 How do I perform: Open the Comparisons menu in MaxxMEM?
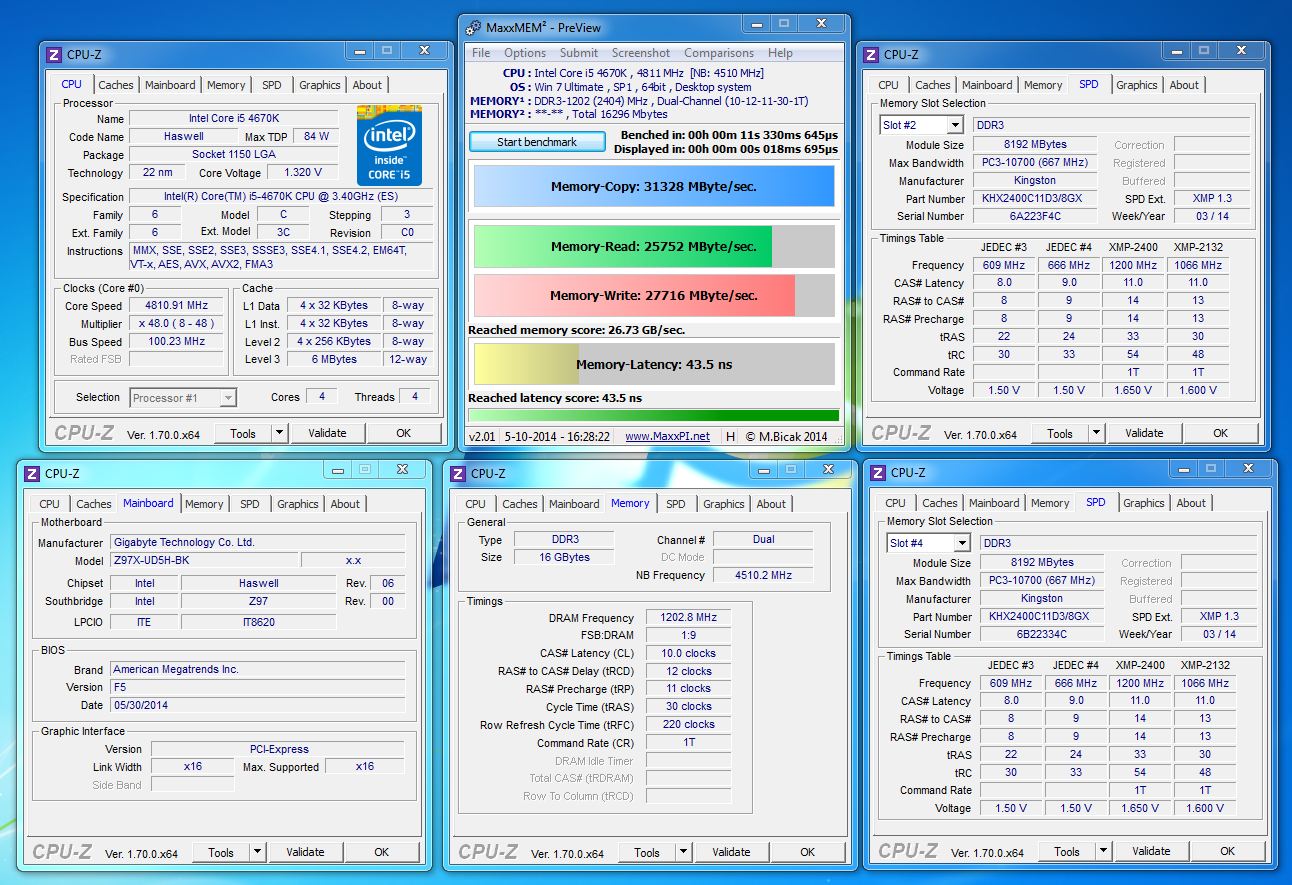pyautogui.click(x=719, y=53)
